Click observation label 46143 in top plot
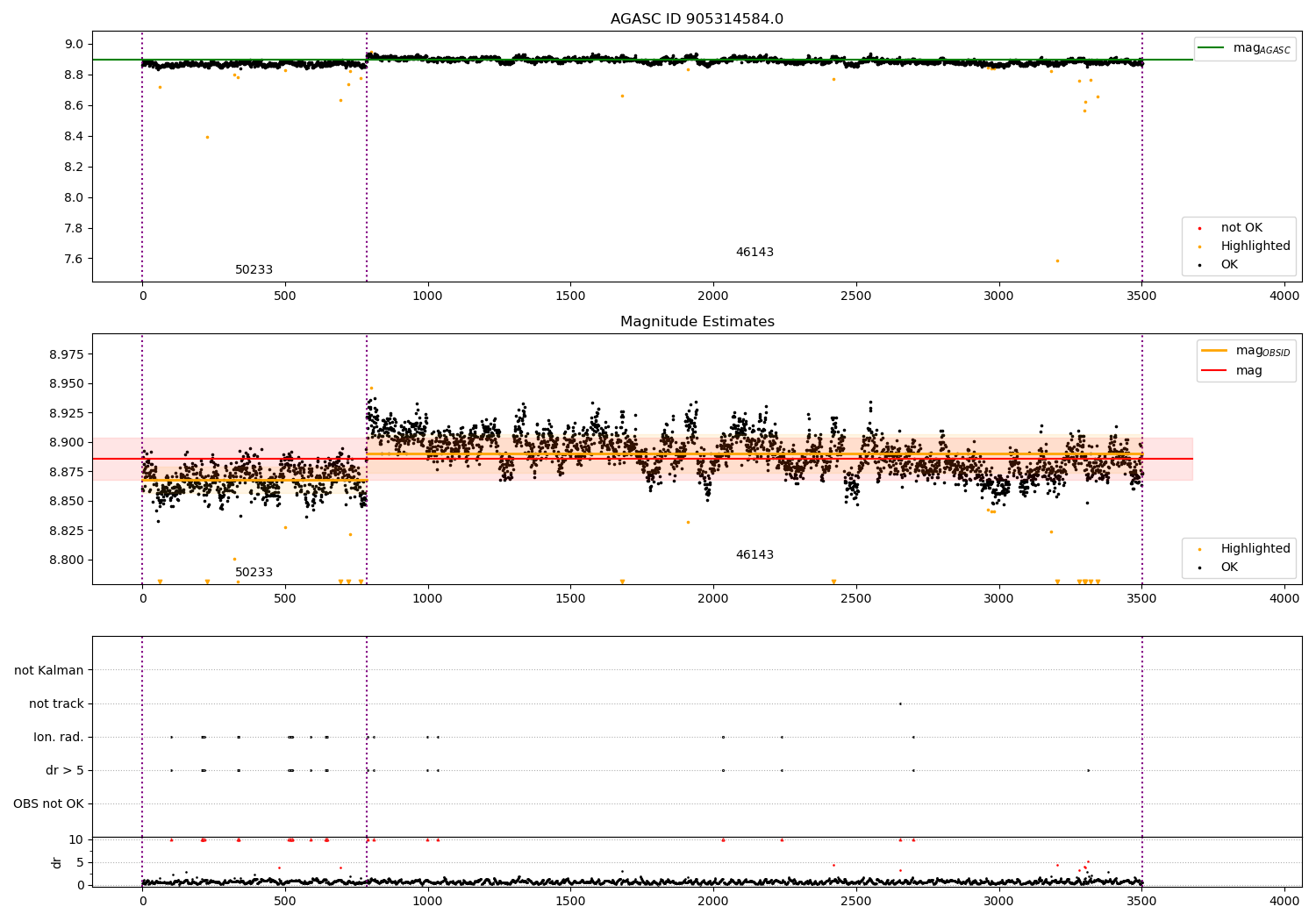This screenshot has height=921, width=1316. click(x=755, y=253)
